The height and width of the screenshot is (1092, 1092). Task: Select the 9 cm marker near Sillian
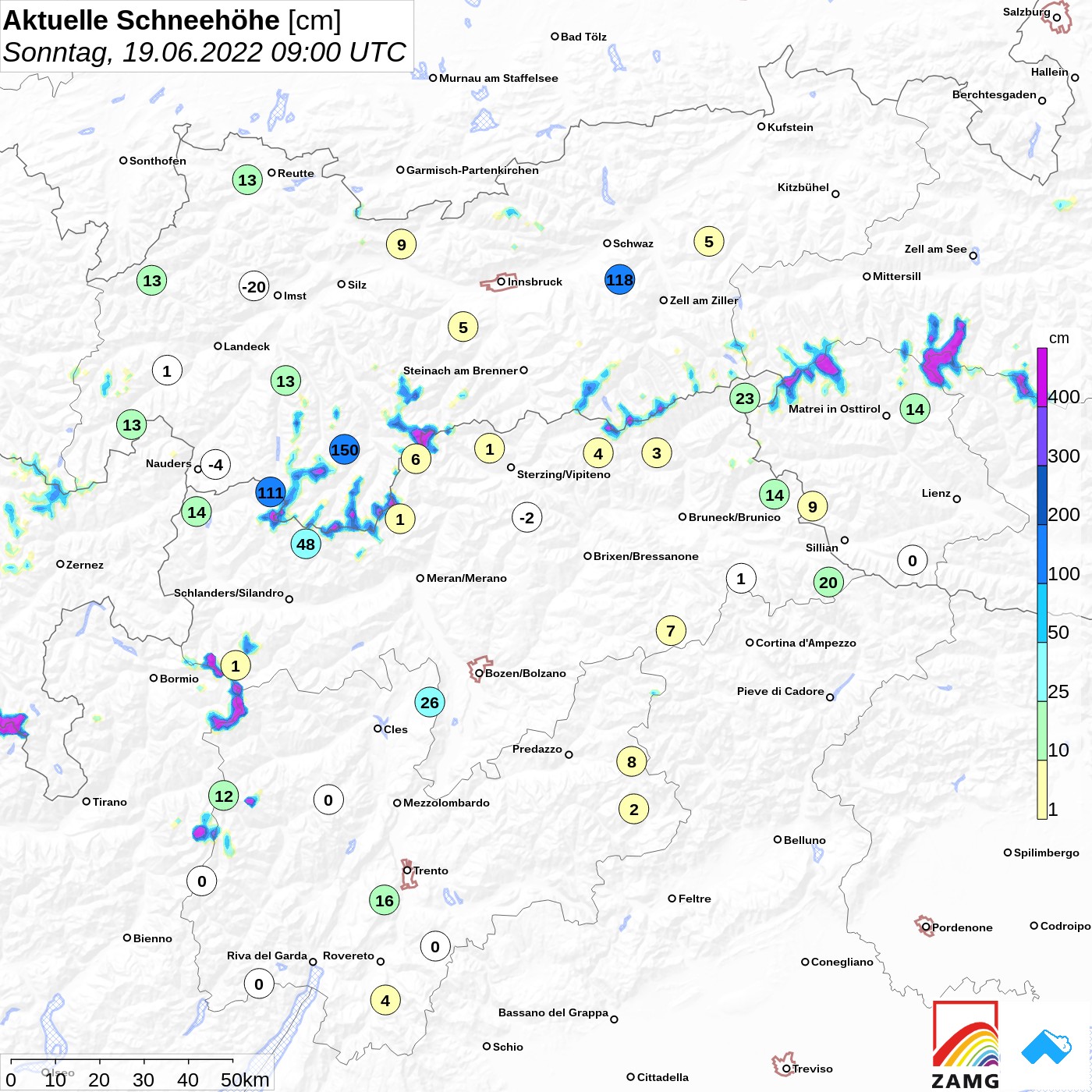(813, 506)
